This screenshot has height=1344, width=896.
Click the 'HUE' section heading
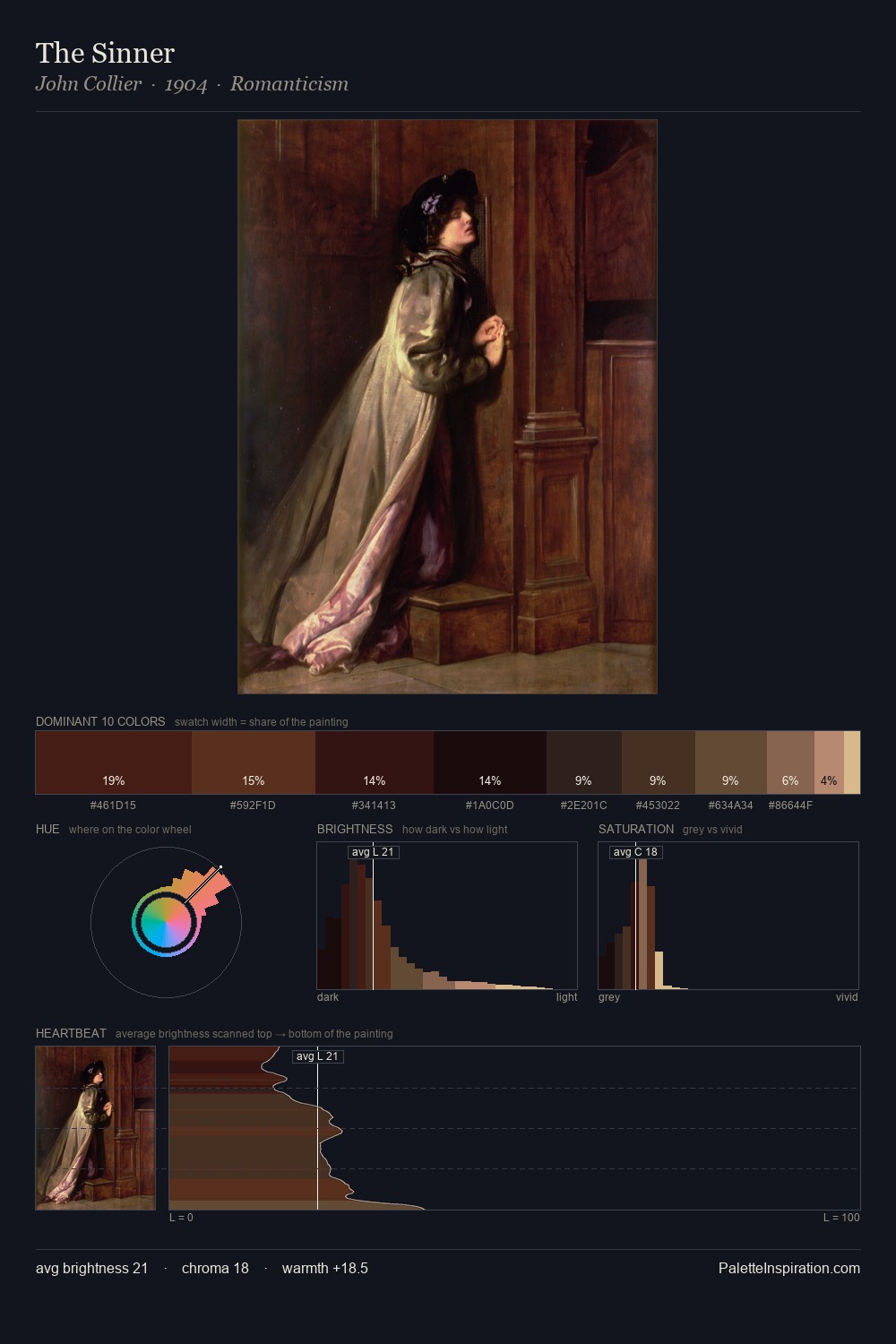[47, 829]
